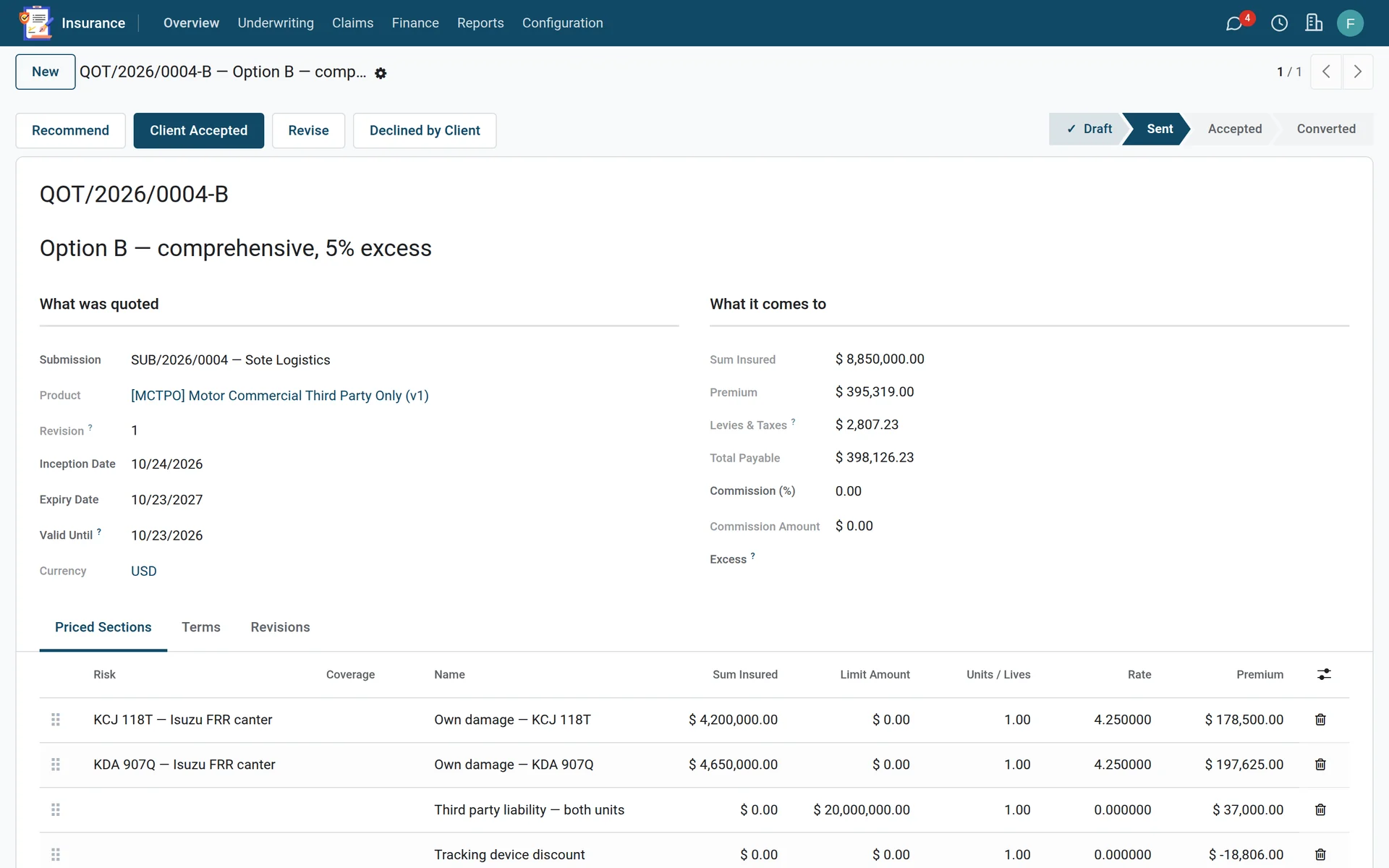Open the Configuration menu

click(562, 23)
